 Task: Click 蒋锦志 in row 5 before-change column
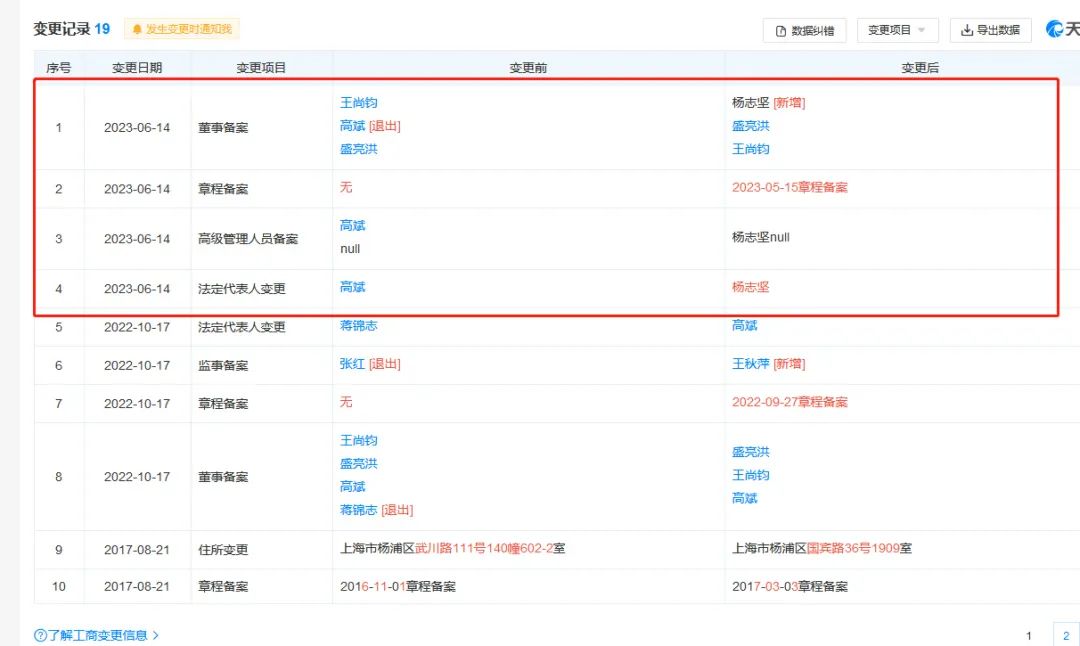[x=359, y=325]
